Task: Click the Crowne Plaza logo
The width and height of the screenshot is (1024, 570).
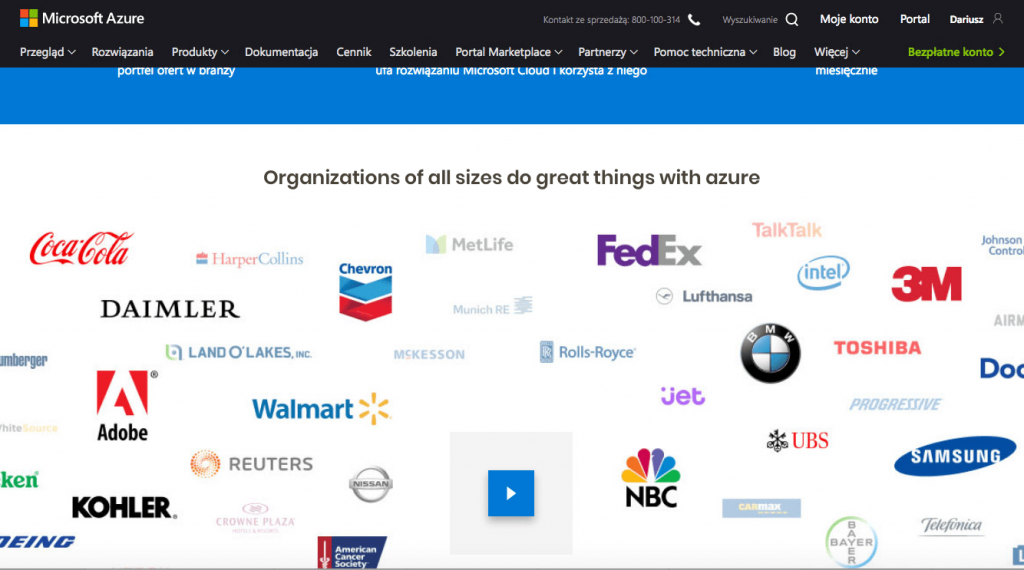Action: coord(255,518)
